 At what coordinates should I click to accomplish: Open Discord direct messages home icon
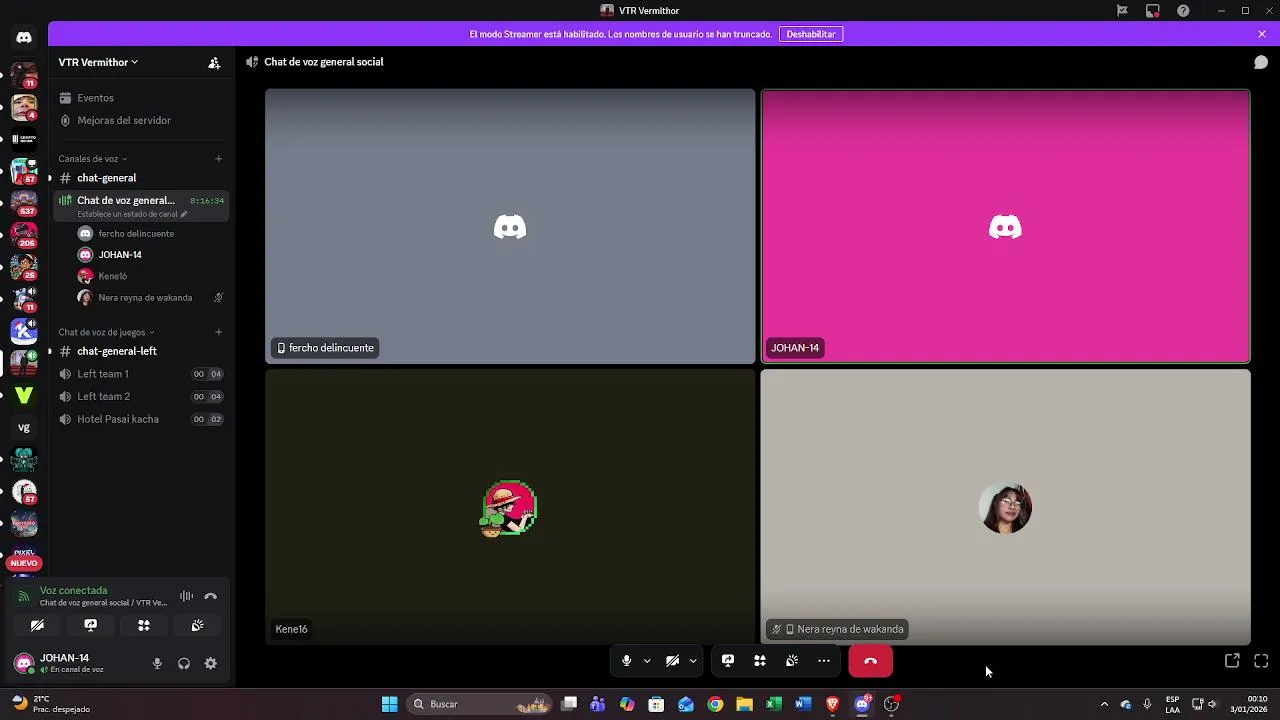(24, 38)
